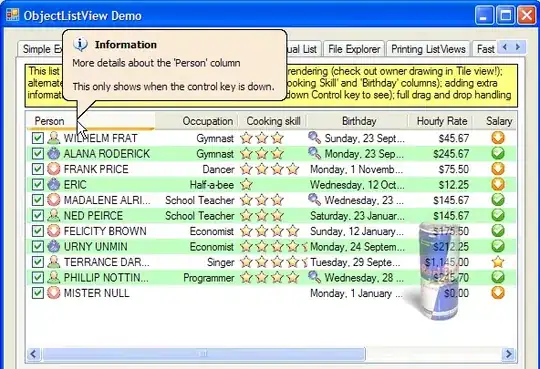Click the magnifier icon in Alana Roderick's birthday cell
The height and width of the screenshot is (369, 540).
(314, 153)
